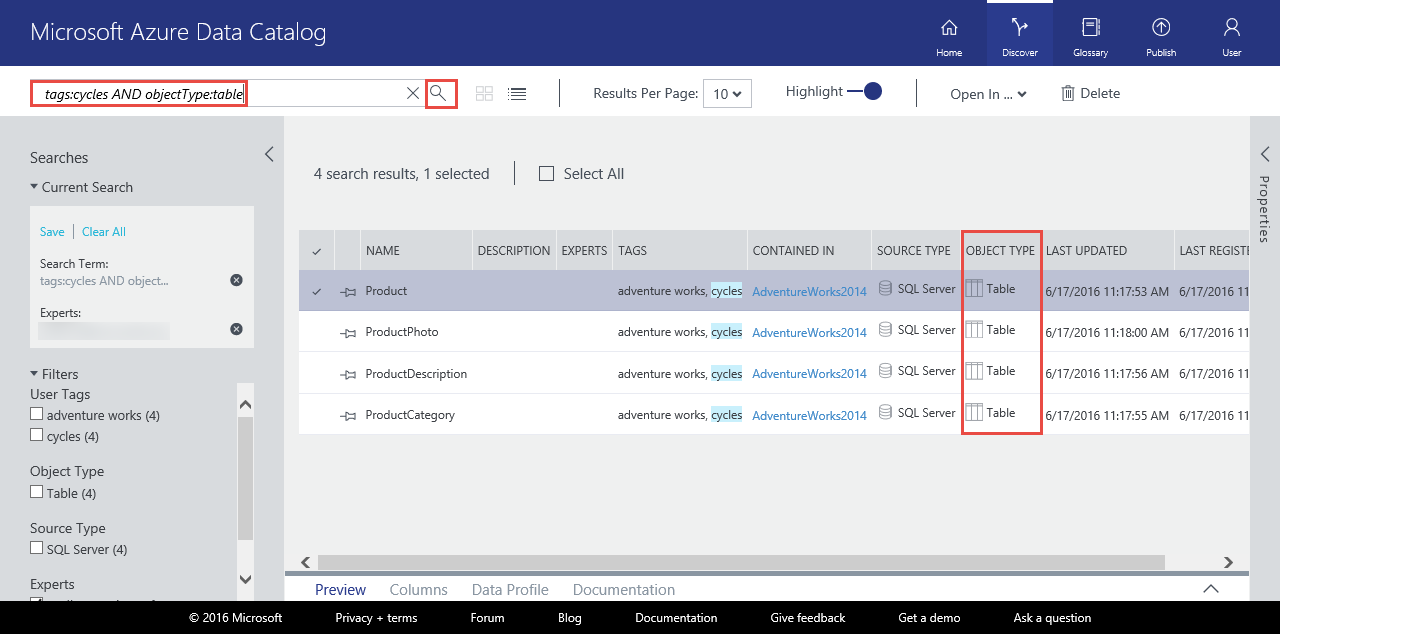The width and height of the screenshot is (1406, 634).
Task: Click the header select-all checkmark column
Action: 317,251
